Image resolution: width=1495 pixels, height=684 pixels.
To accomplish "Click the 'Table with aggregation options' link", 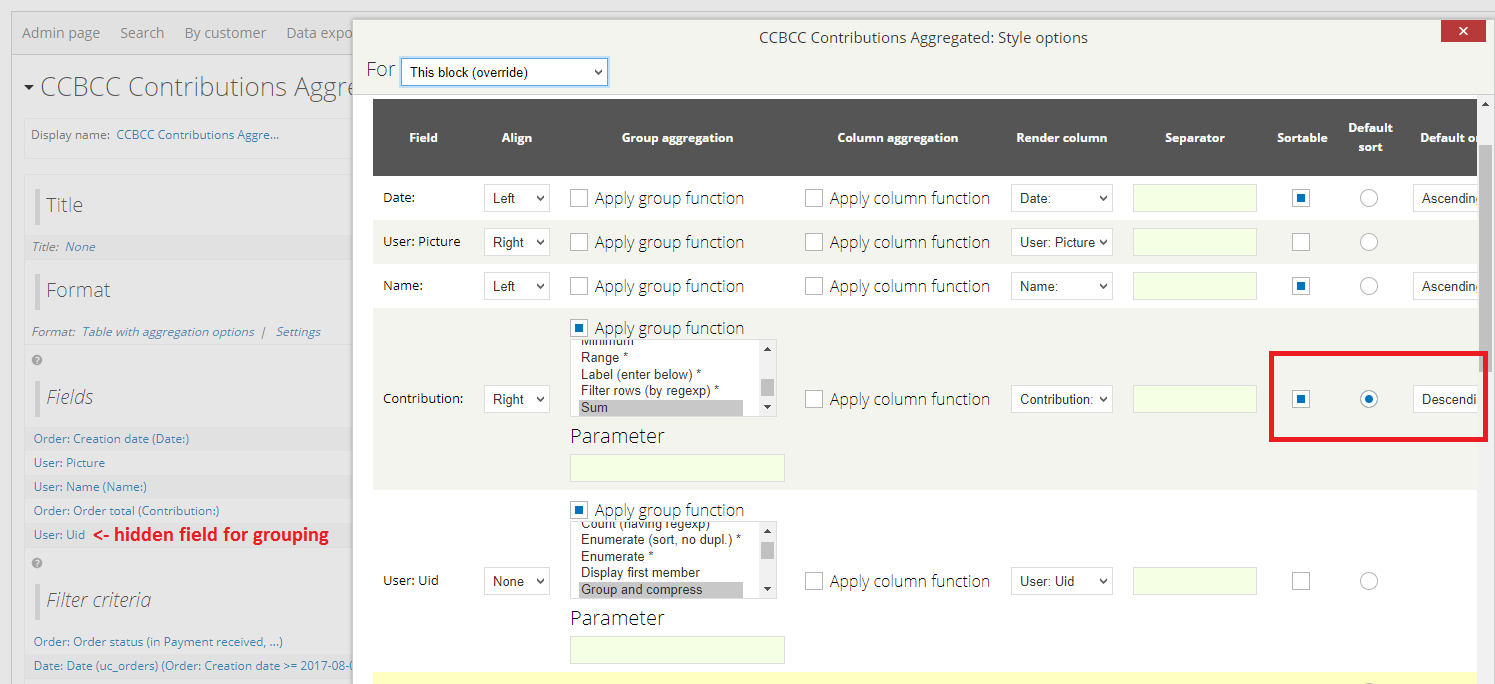I will [168, 331].
